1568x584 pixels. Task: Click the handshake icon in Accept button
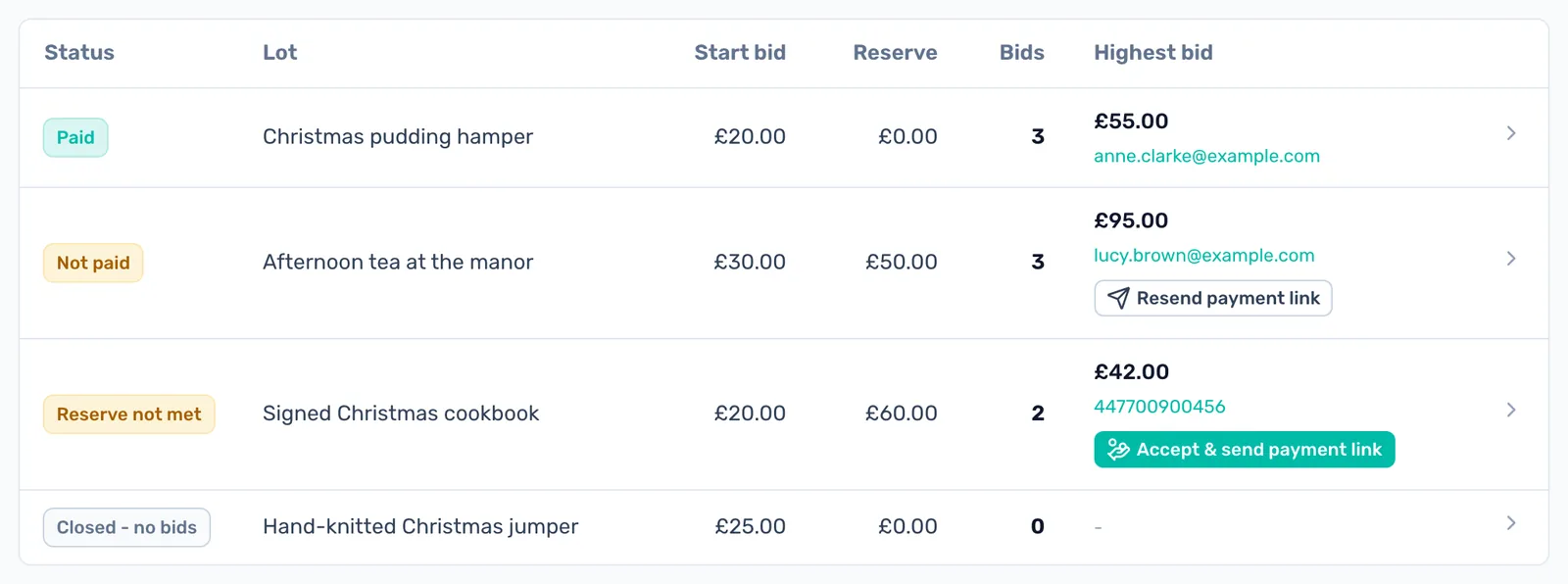(1118, 450)
